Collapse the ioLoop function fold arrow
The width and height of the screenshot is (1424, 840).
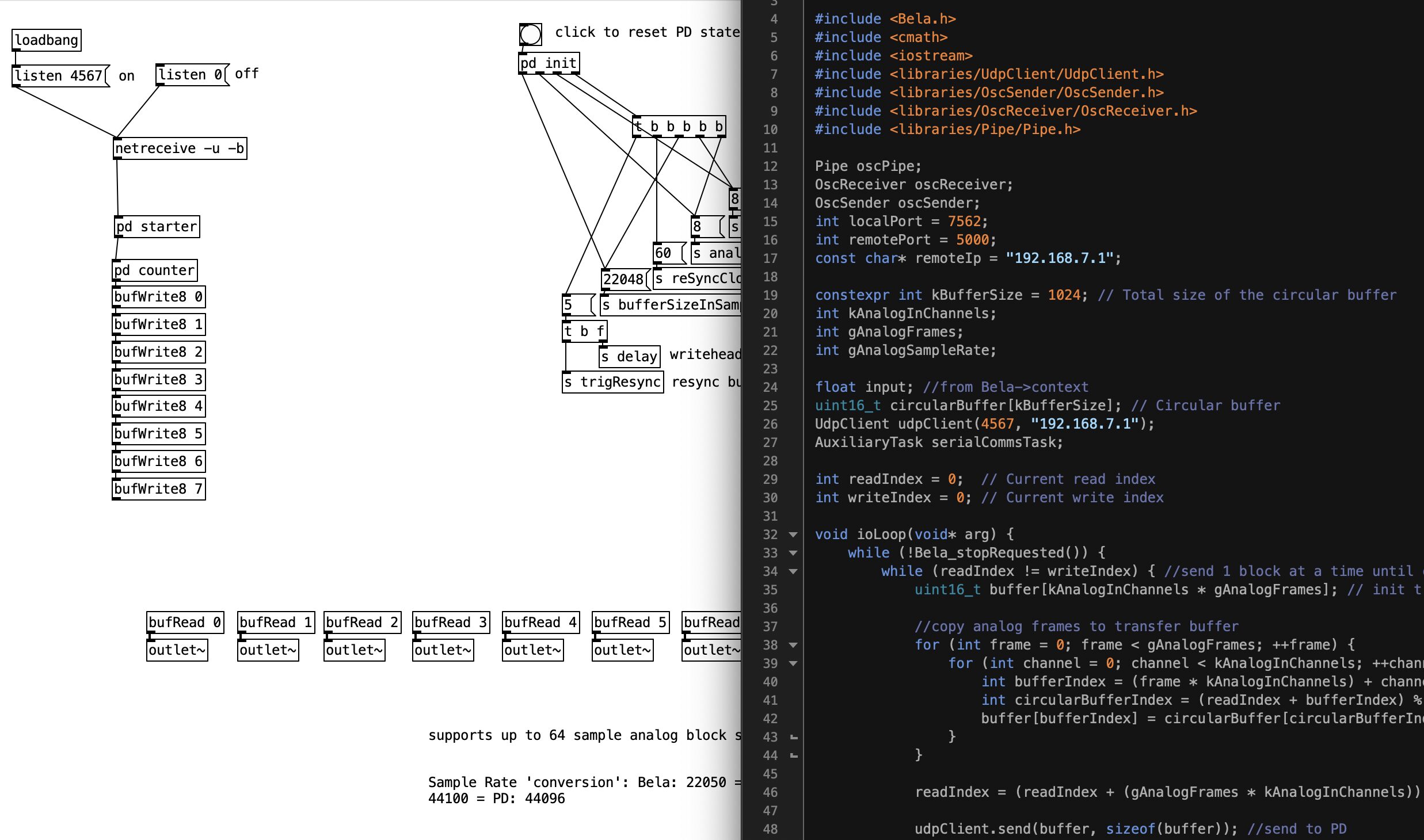(x=793, y=534)
